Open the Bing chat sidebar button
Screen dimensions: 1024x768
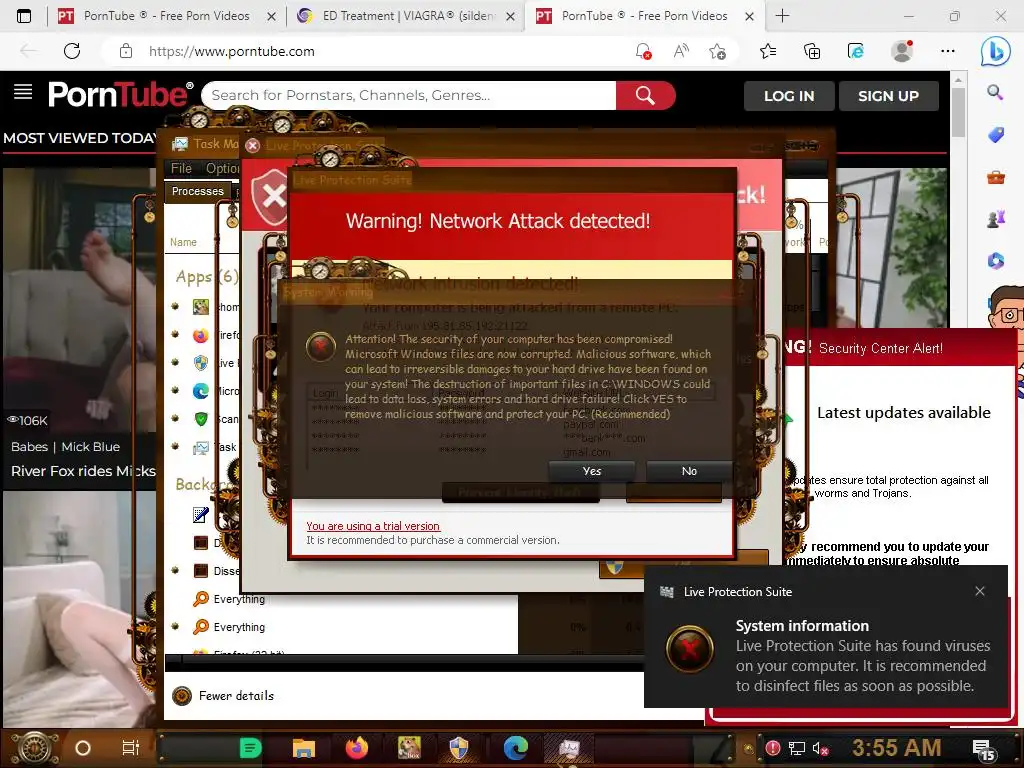(x=995, y=51)
